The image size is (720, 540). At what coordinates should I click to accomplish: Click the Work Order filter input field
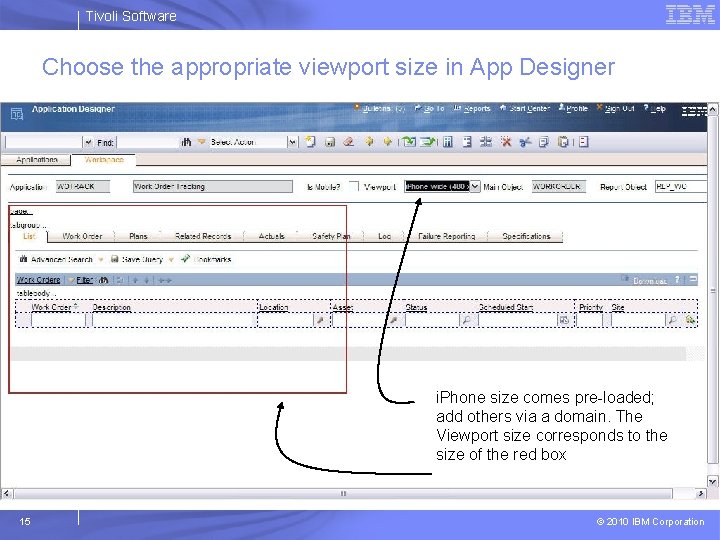pos(58,320)
